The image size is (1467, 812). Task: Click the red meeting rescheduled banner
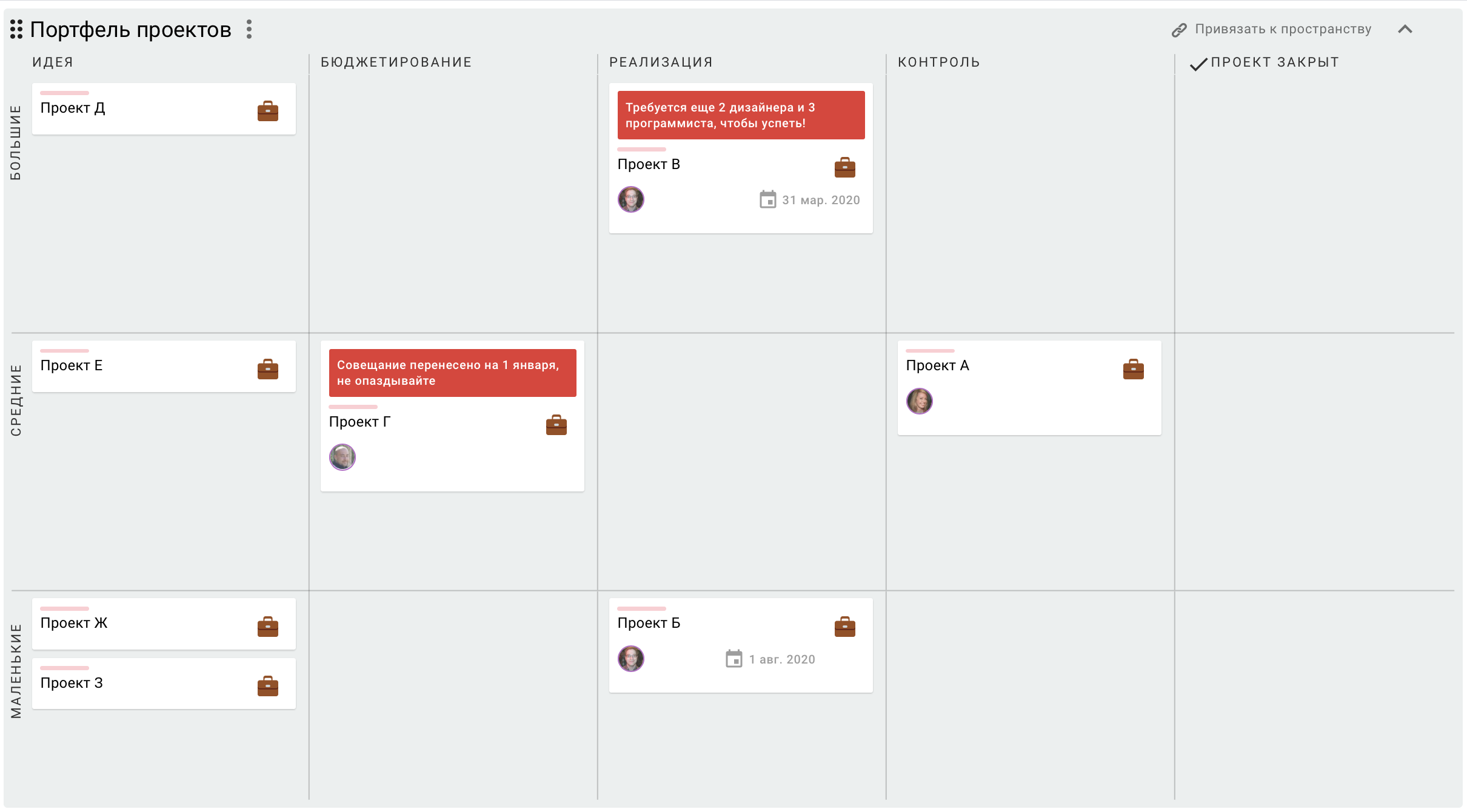pyautogui.click(x=452, y=373)
